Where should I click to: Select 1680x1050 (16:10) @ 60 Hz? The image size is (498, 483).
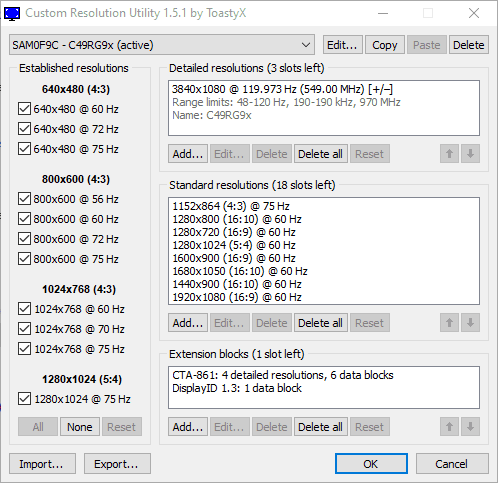324,271
